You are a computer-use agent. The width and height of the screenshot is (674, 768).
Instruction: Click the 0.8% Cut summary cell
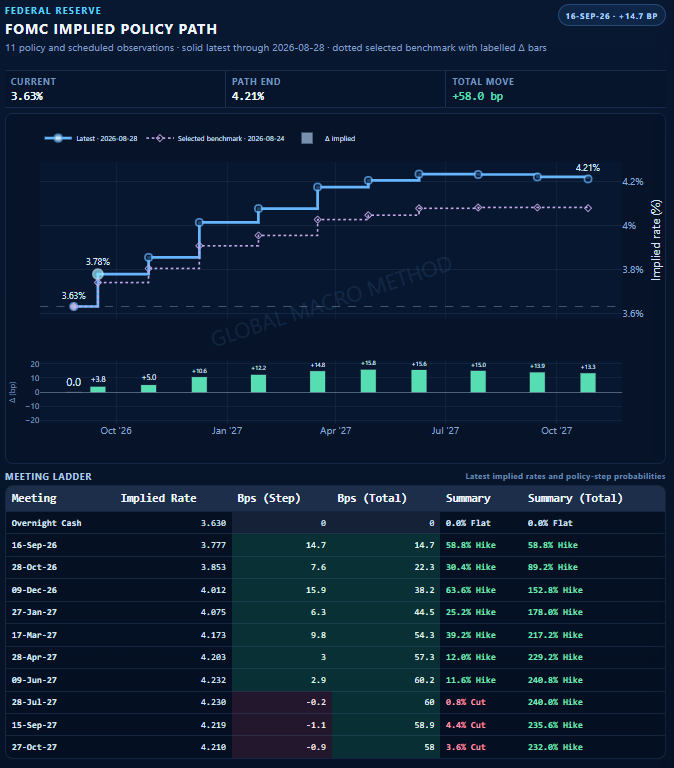coord(466,702)
